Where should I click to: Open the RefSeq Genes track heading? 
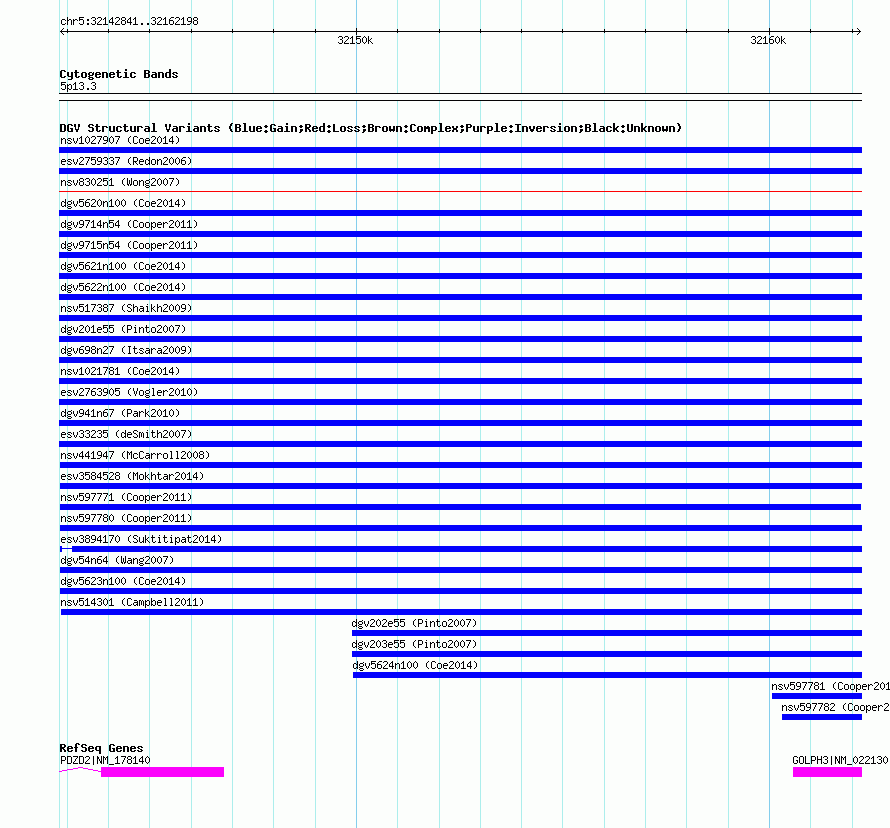coord(102,748)
